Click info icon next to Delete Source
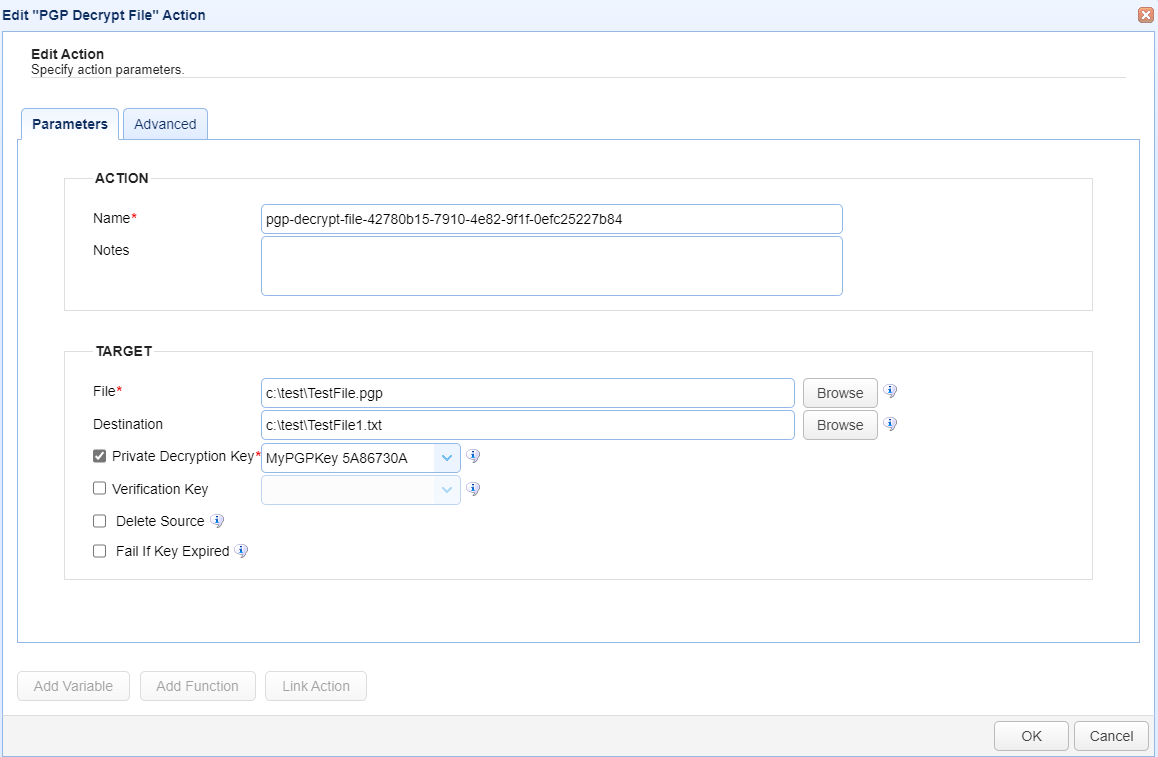1158x757 pixels. click(217, 521)
